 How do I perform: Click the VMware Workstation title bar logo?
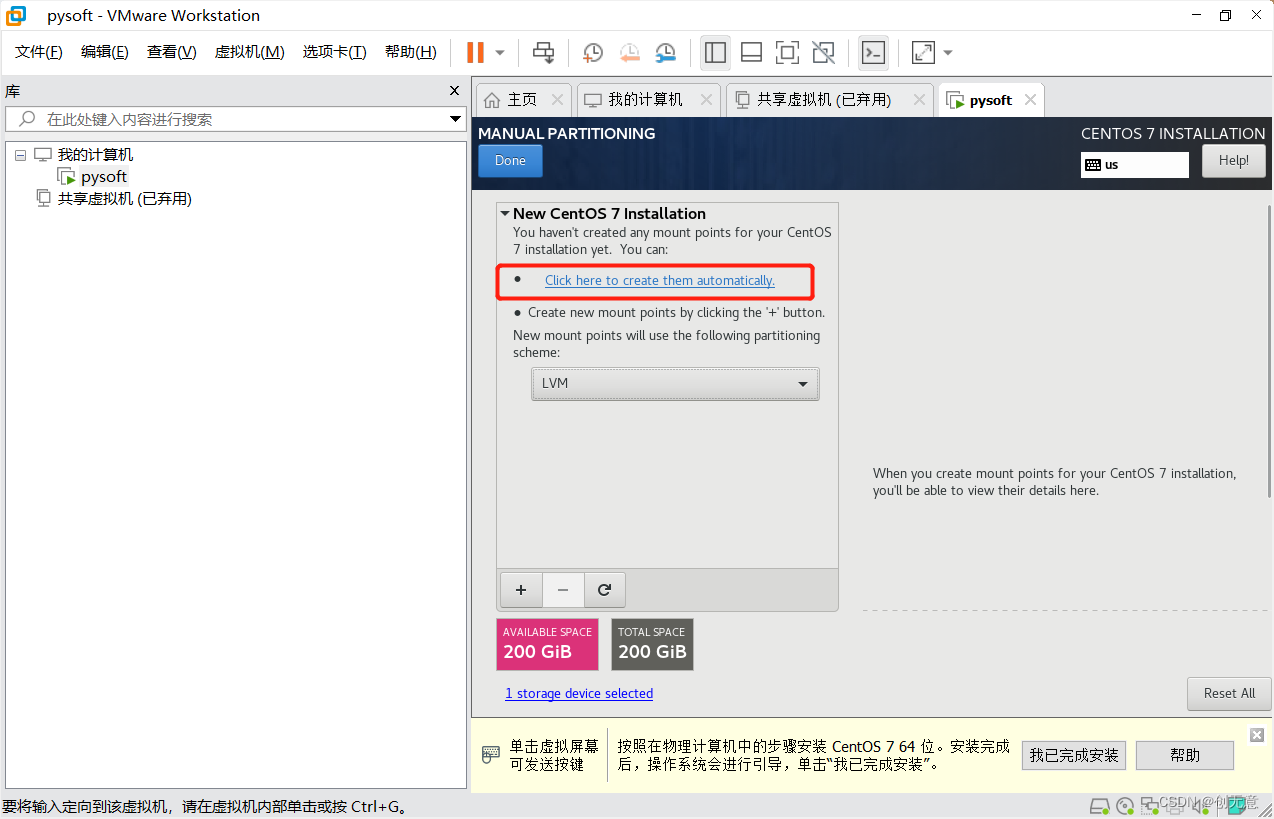click(16, 15)
